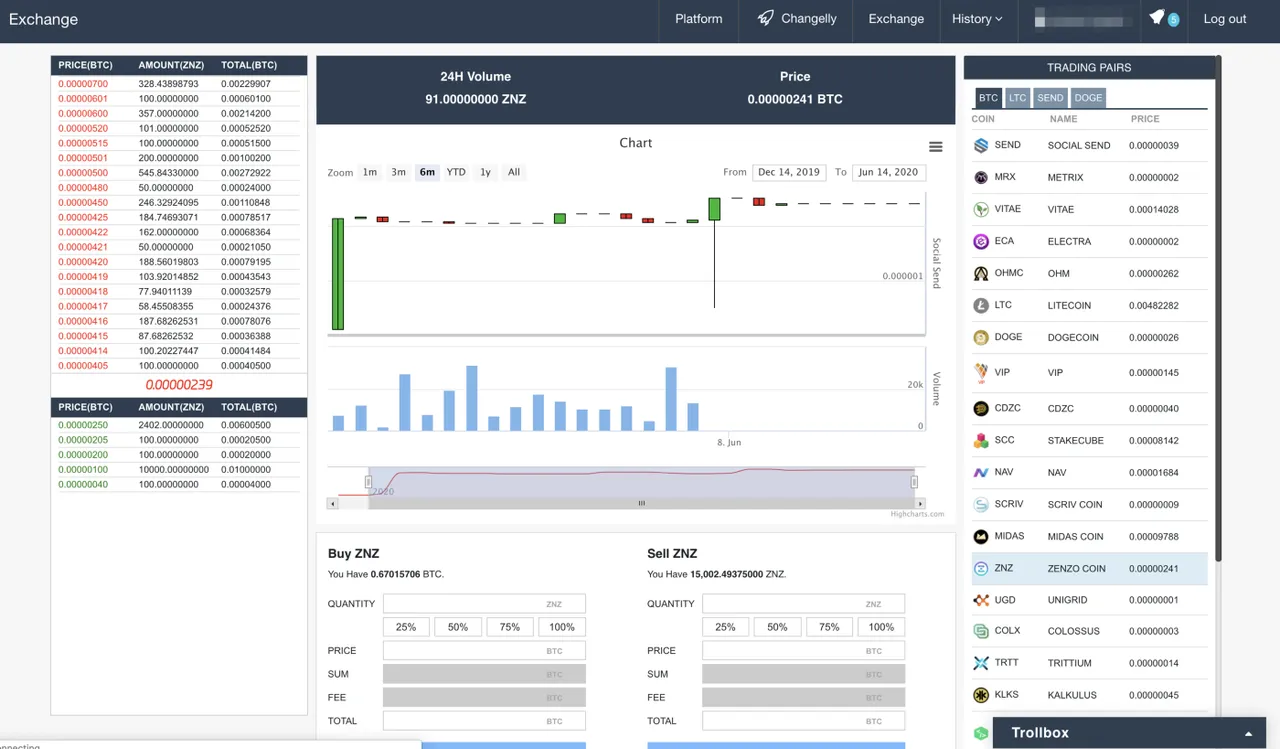Click the navigator scrollbar center grip

(642, 503)
